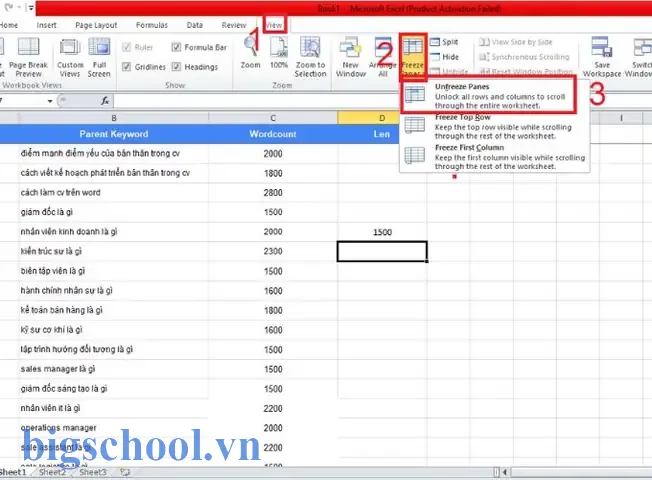Viewport: 652px width, 480px height.
Task: Switch to Sheet3 tab
Action: coord(93,472)
